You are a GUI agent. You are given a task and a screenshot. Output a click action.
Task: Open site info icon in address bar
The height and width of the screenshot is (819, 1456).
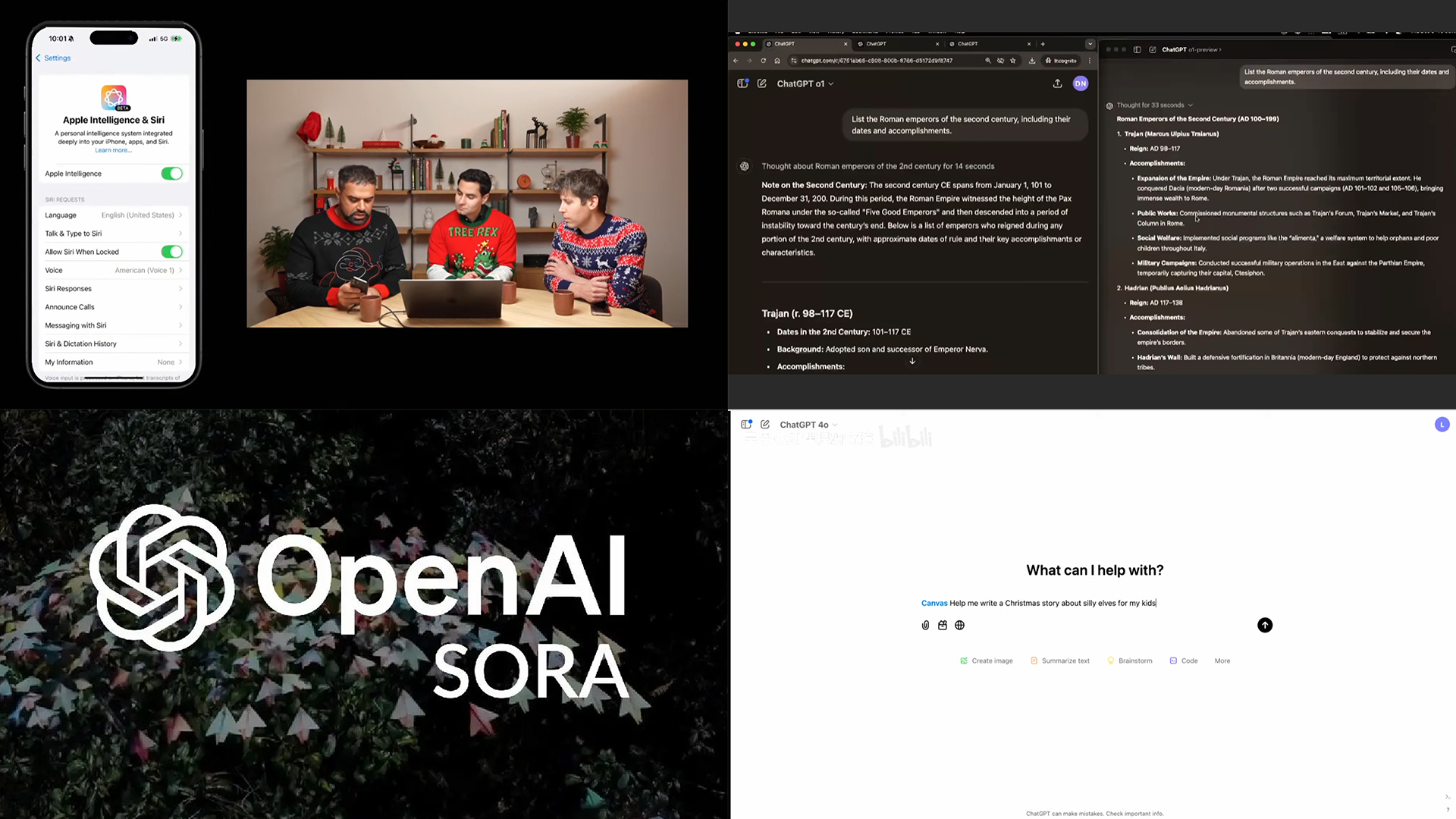[x=794, y=61]
